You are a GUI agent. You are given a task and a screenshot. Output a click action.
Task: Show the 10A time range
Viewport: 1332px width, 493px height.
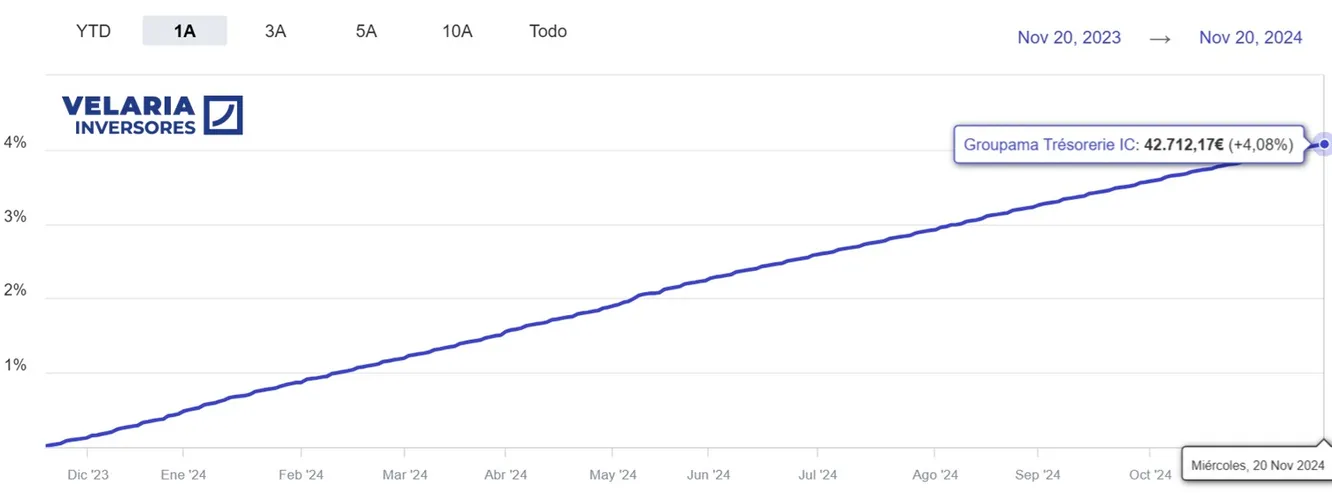pos(457,31)
